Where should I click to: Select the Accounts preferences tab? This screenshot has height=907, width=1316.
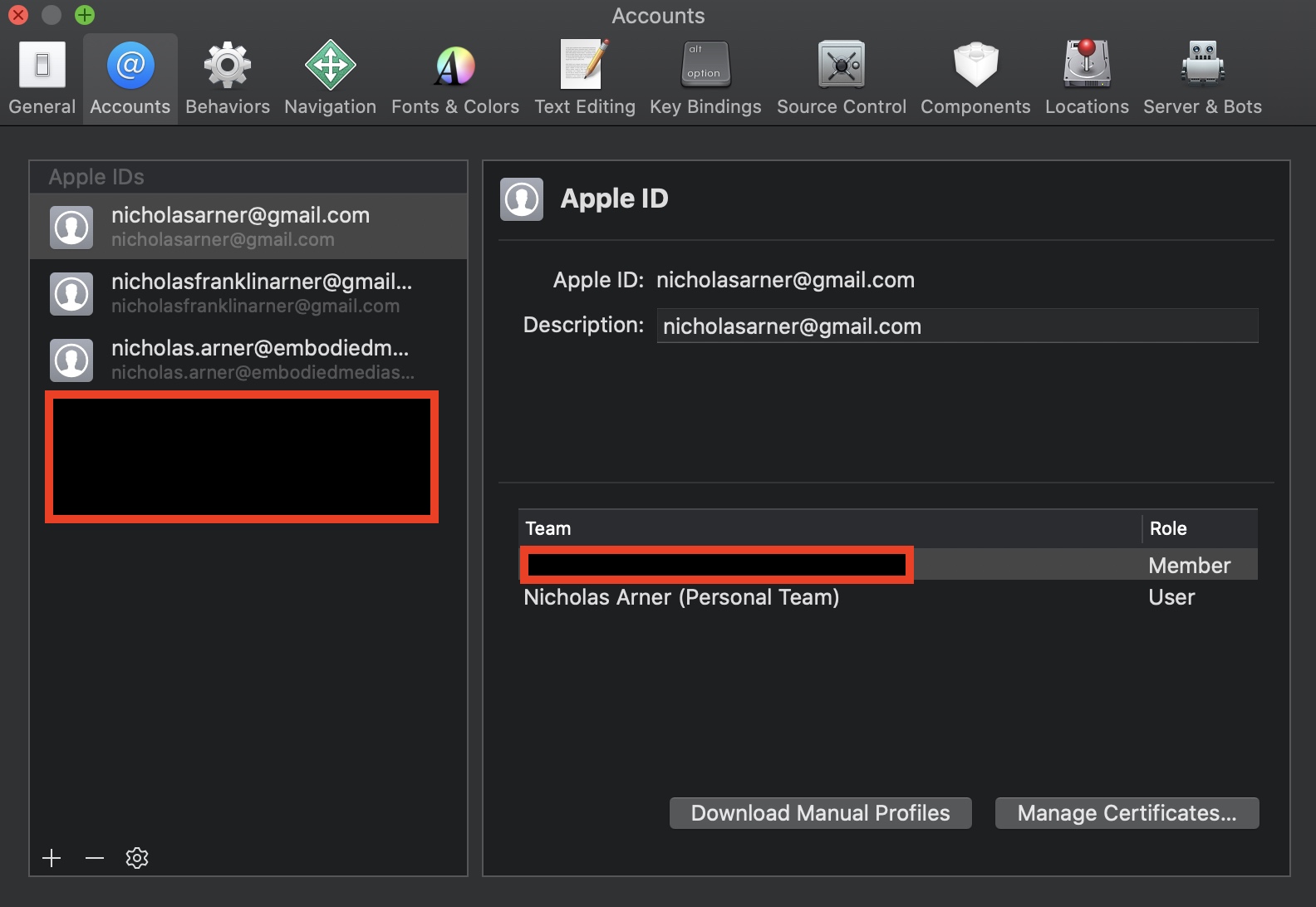(x=130, y=79)
